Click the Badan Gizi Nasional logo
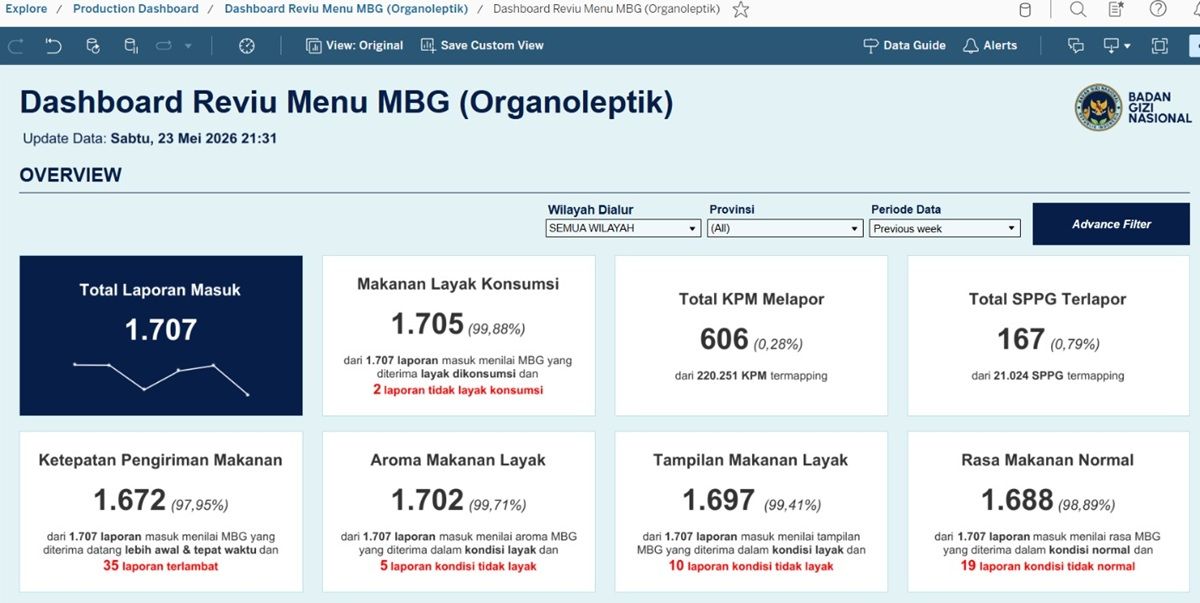The width and height of the screenshot is (1200, 603). (x=1133, y=107)
